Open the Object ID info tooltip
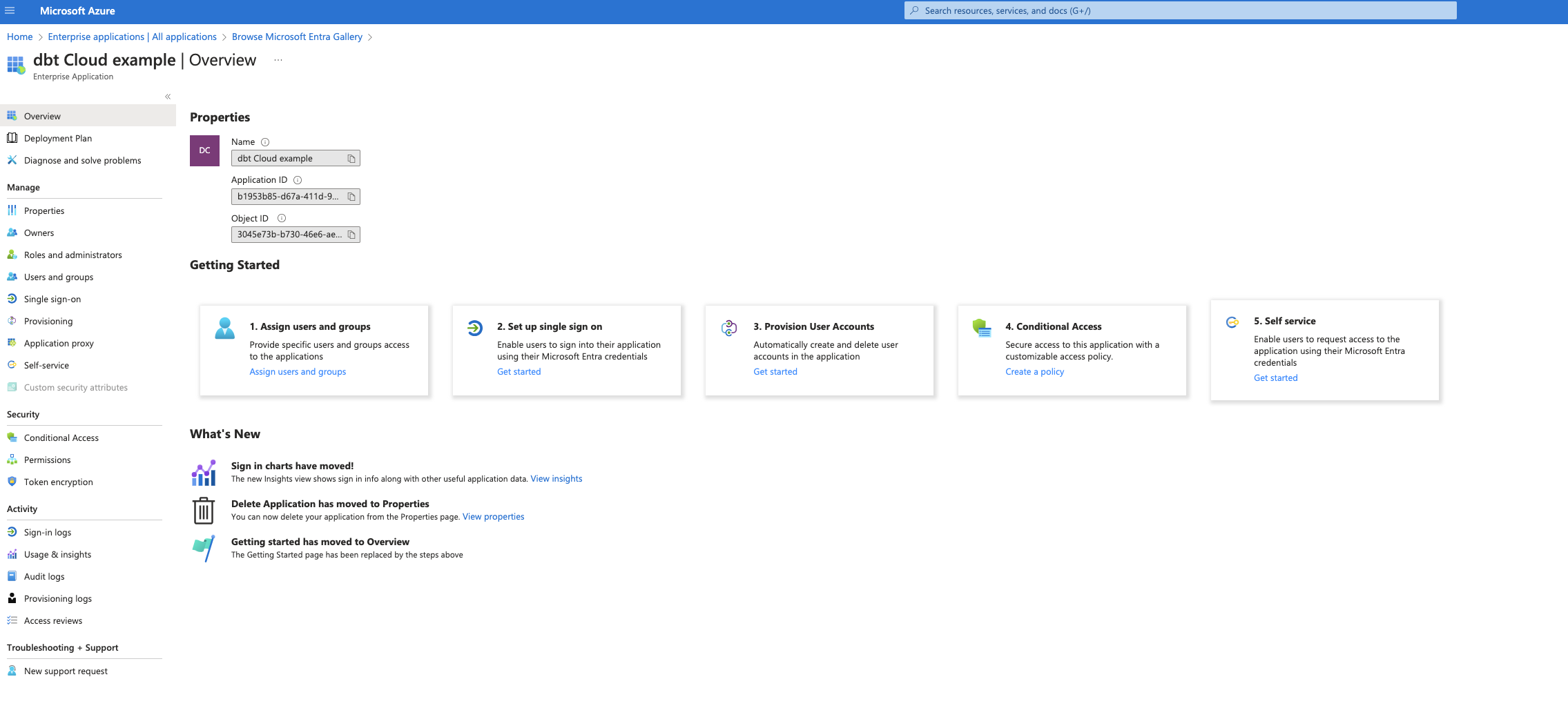This screenshot has width=1568, height=708. coord(281,217)
